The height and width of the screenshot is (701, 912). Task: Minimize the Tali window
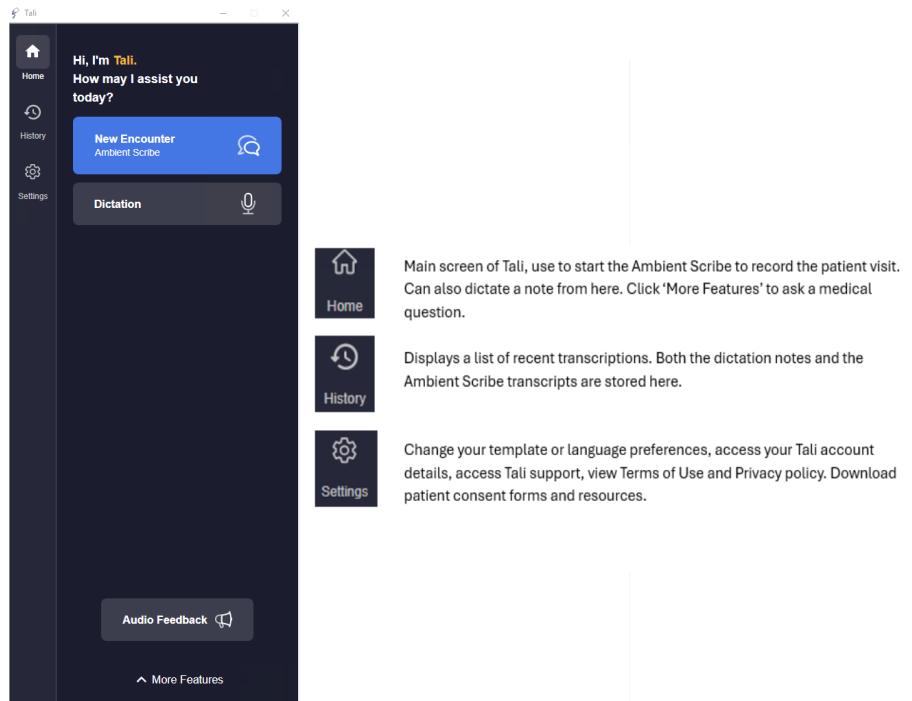(x=223, y=13)
